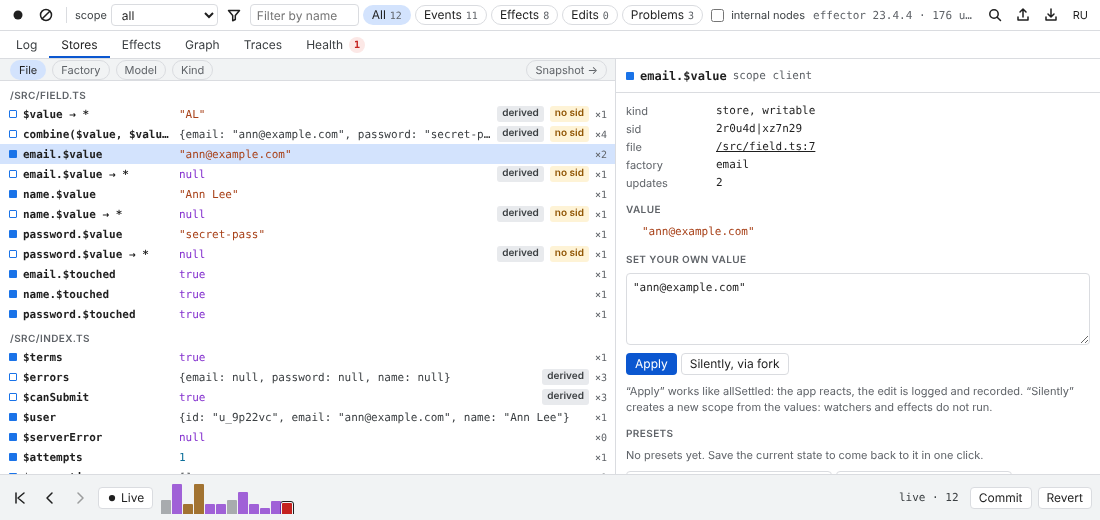Select the tall brown bar in the timeline
The image size is (1100, 520).
tap(199, 499)
